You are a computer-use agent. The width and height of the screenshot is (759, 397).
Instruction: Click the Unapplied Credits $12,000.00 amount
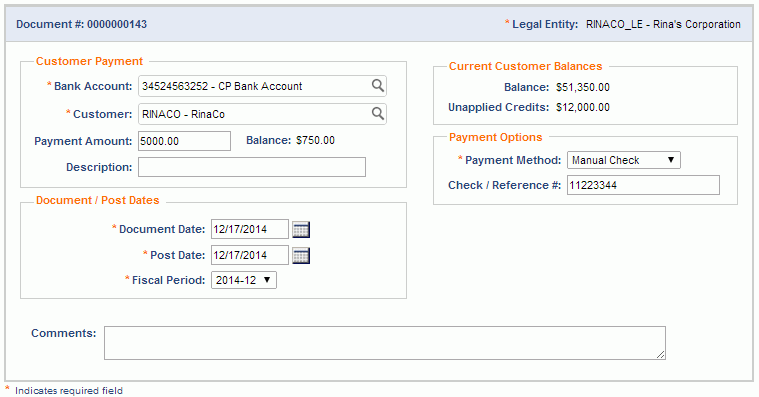click(583, 107)
